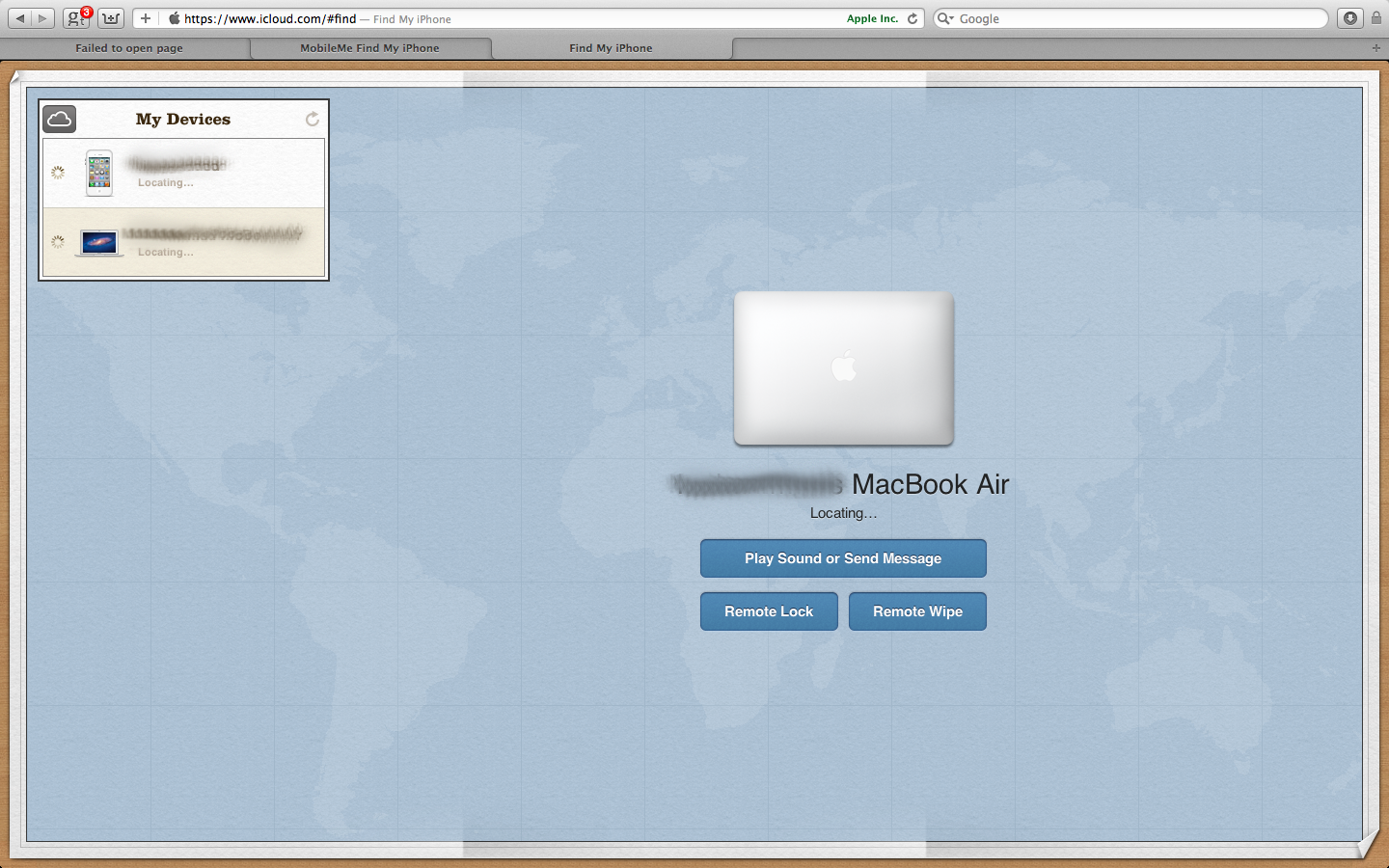Image resolution: width=1389 pixels, height=868 pixels.
Task: Switch to Failed to open page tab
Action: coord(129,48)
